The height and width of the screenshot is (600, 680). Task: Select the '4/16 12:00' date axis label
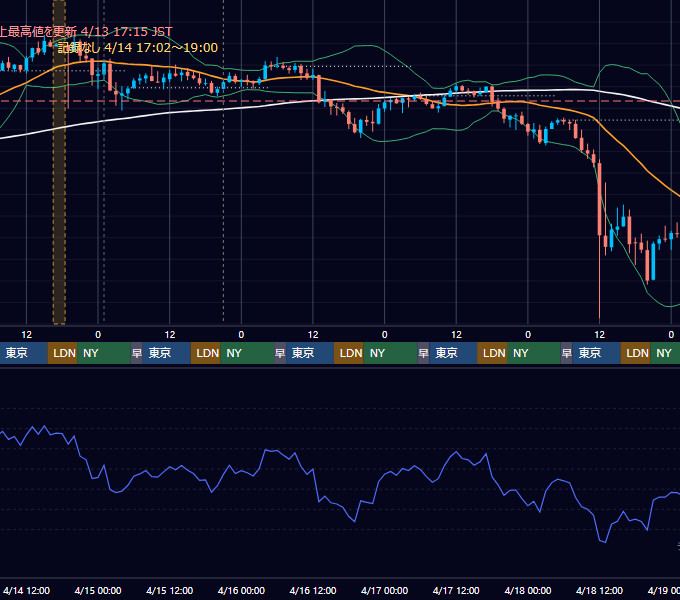pos(313,590)
